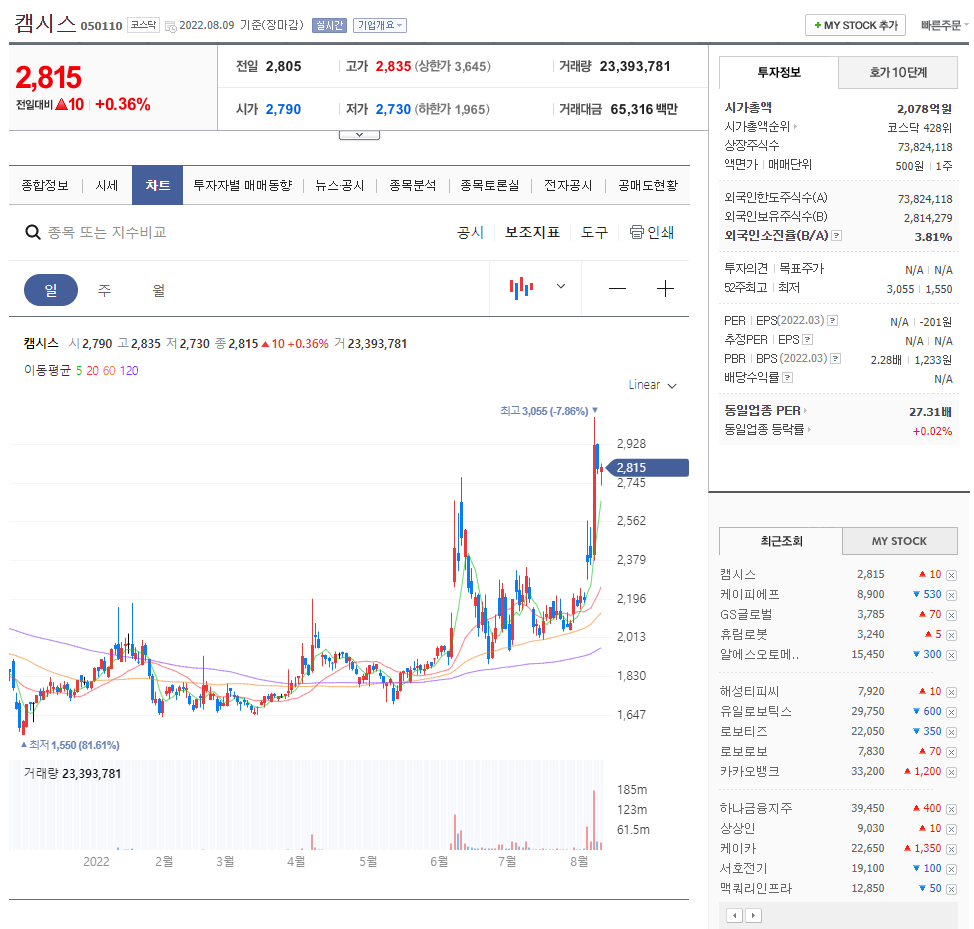Open the 투자자별 매매동향 tab
Viewport: 974px width, 929px height.
point(242,186)
